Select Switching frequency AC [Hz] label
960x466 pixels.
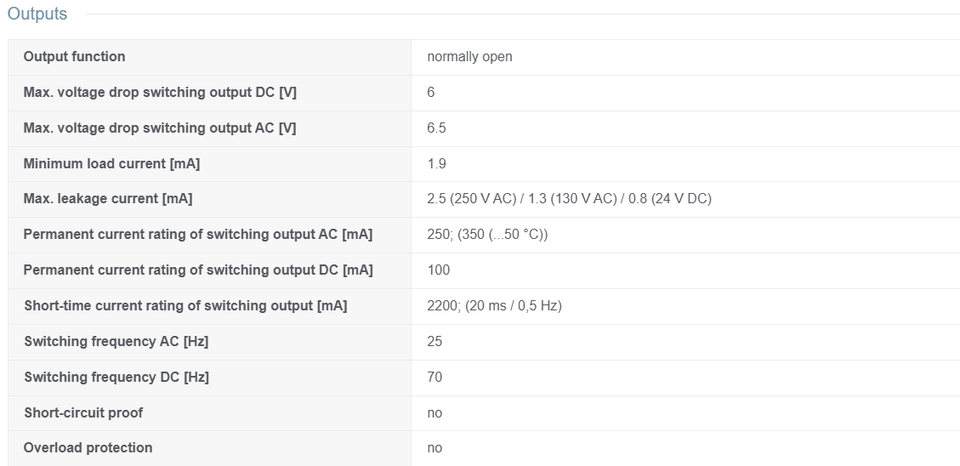click(116, 341)
